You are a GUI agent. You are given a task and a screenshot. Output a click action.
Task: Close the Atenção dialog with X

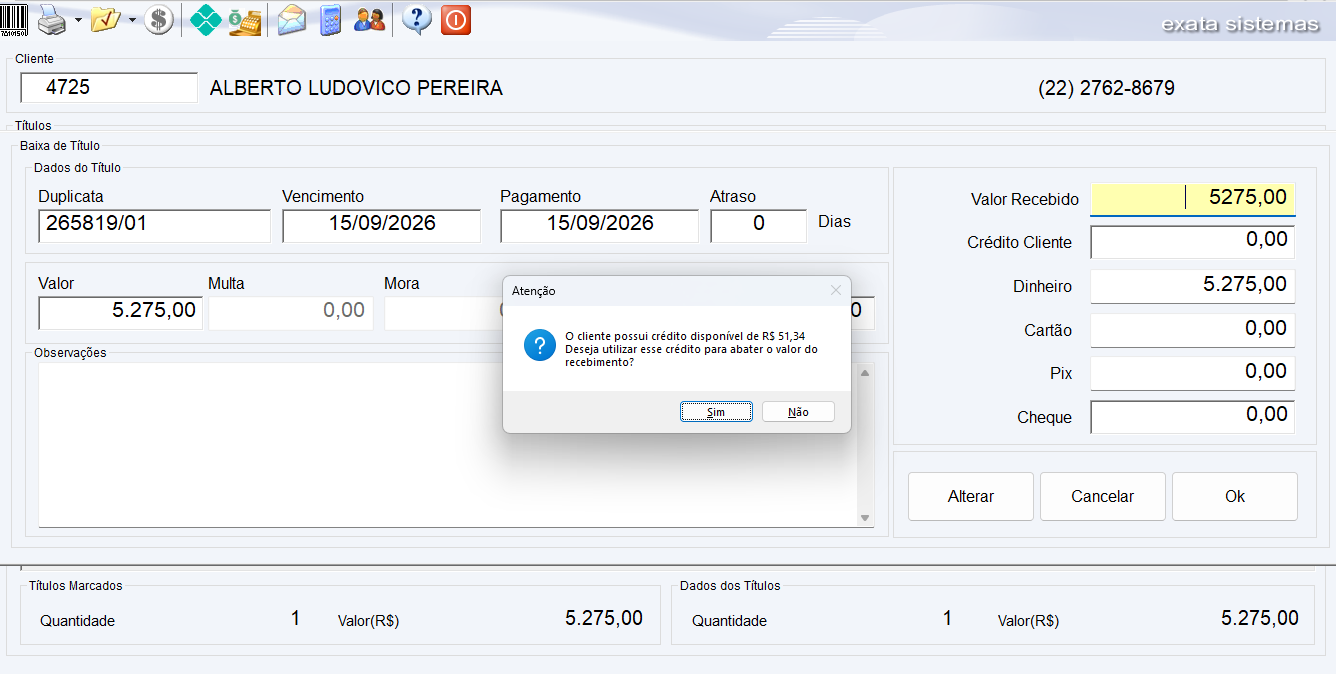click(x=836, y=290)
